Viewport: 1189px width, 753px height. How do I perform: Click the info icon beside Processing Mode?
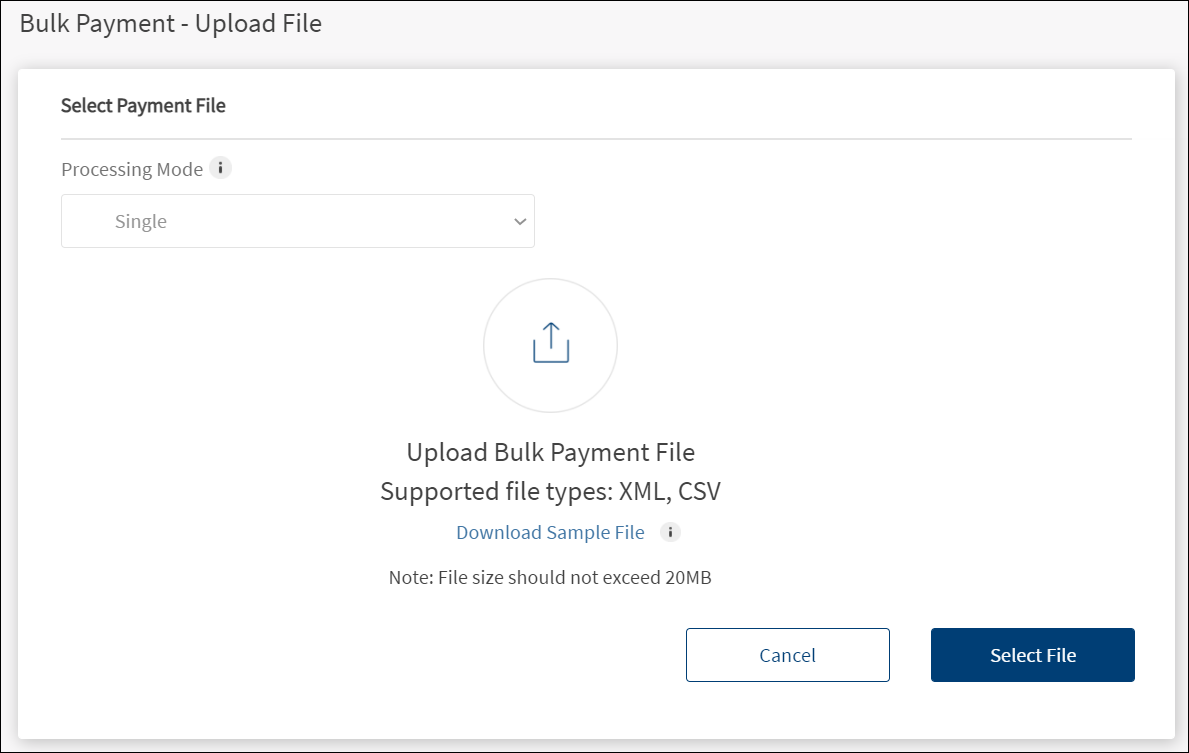tap(221, 168)
